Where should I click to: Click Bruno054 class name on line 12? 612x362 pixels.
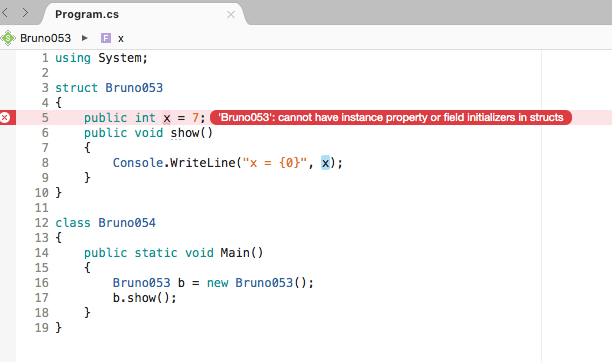pyautogui.click(x=127, y=223)
